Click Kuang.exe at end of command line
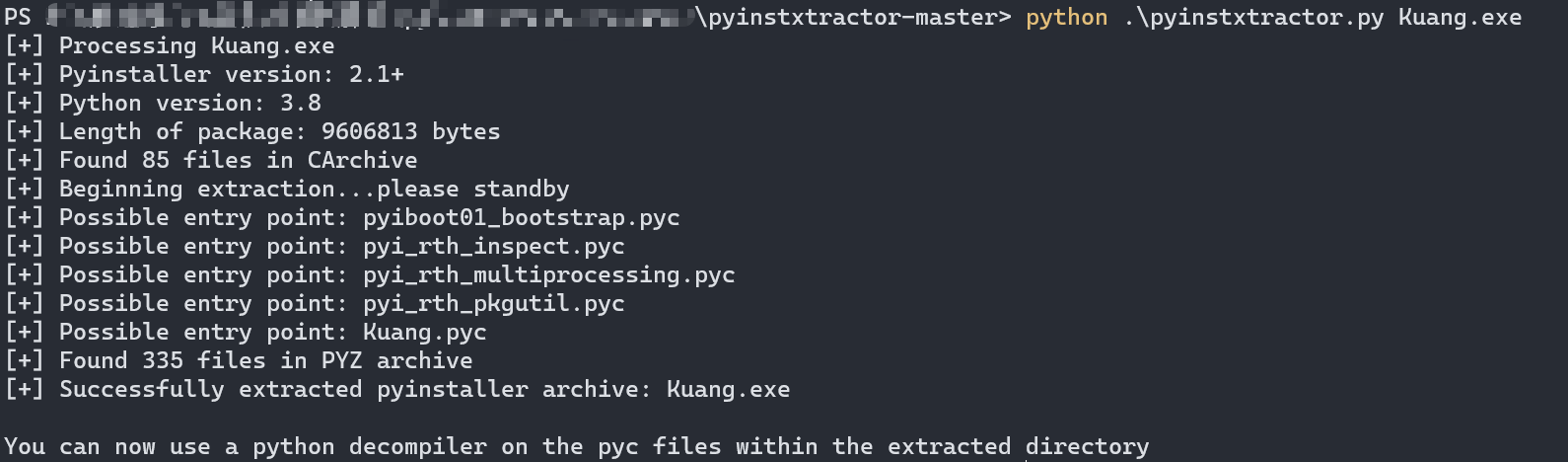The image size is (1568, 462). [1460, 18]
